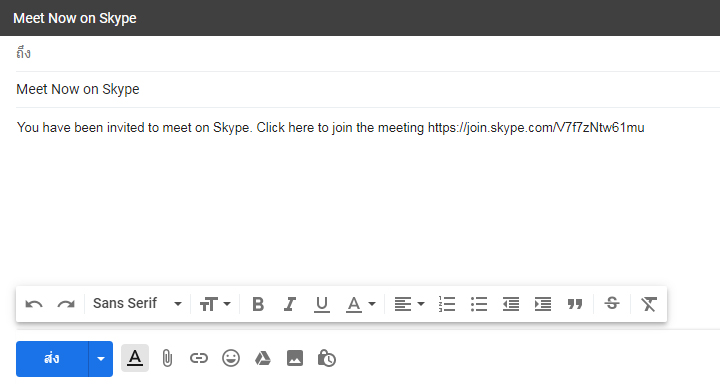The image size is (720, 386).
Task: Open the text alignment dropdown
Action: 410,304
